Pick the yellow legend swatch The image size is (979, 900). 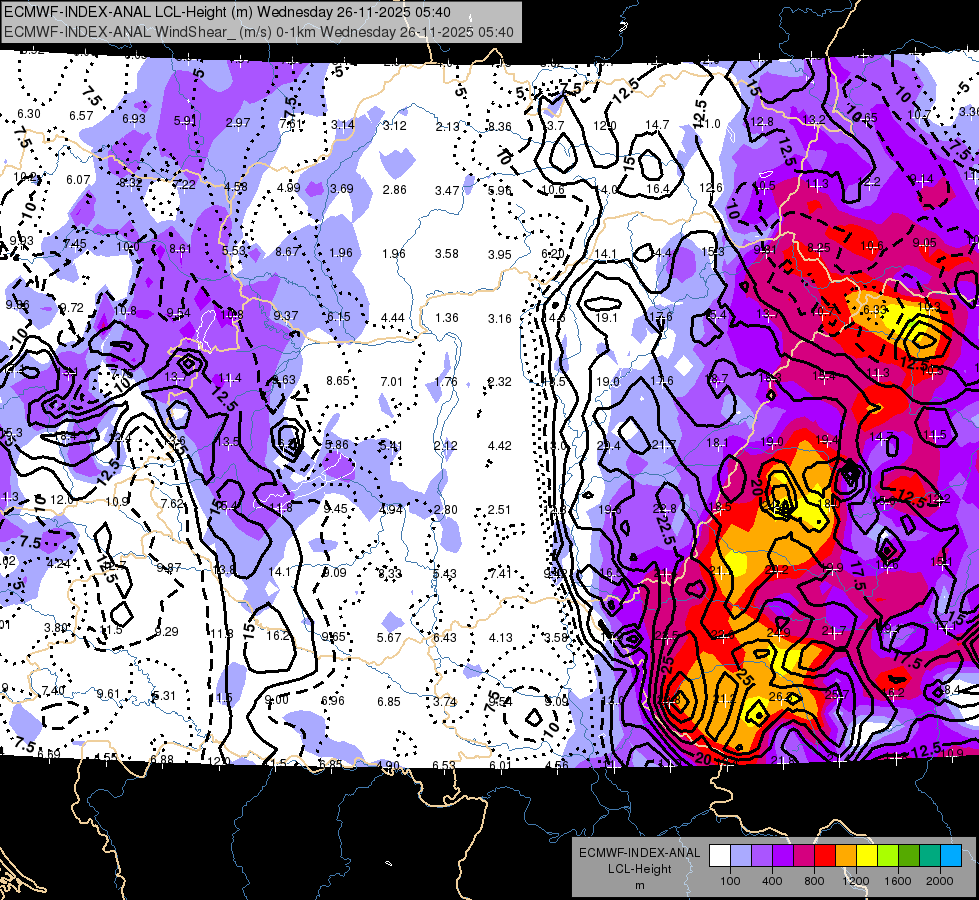pos(867,856)
